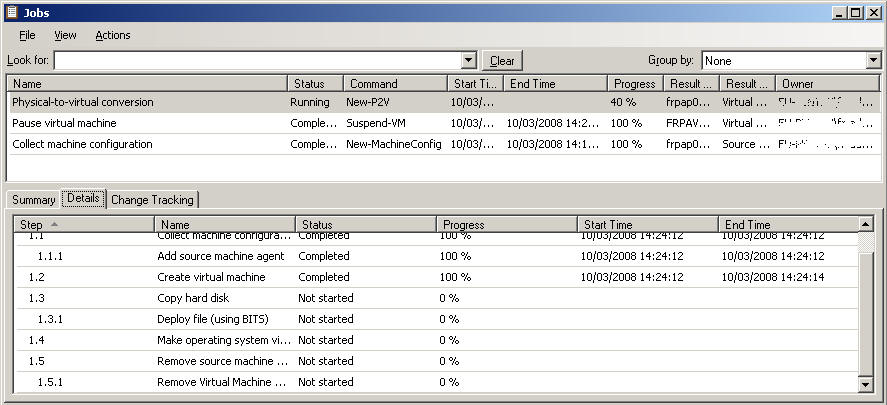Switch to the Details tab
887x405 pixels.
[83, 198]
